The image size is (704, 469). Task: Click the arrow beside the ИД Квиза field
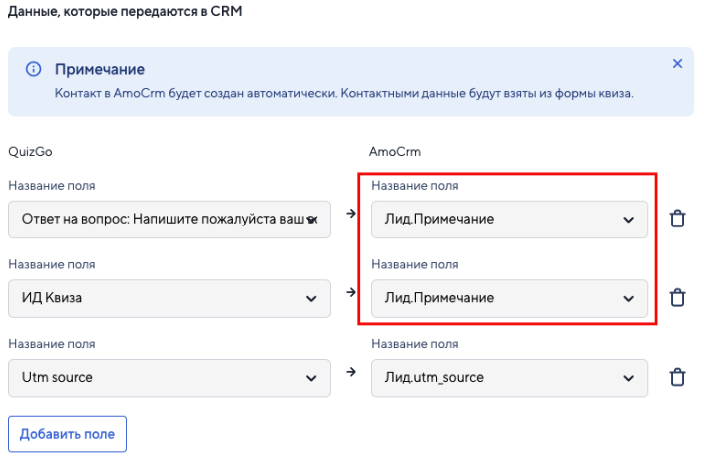coord(349,292)
